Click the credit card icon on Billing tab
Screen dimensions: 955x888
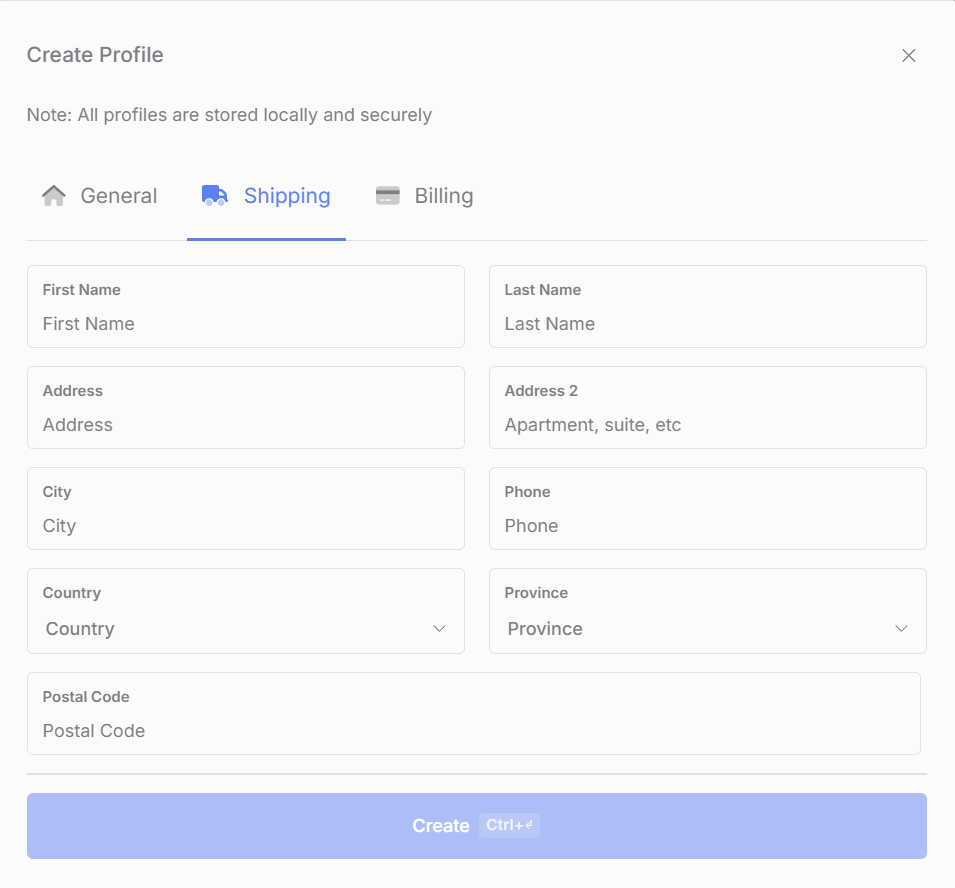(x=388, y=196)
